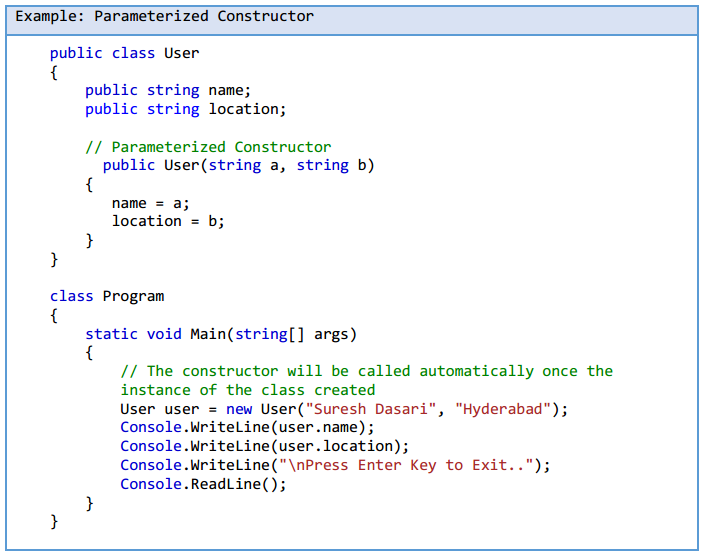Click the '// Parameterized Constructor' comment
This screenshot has height=556, width=704.
[208, 147]
